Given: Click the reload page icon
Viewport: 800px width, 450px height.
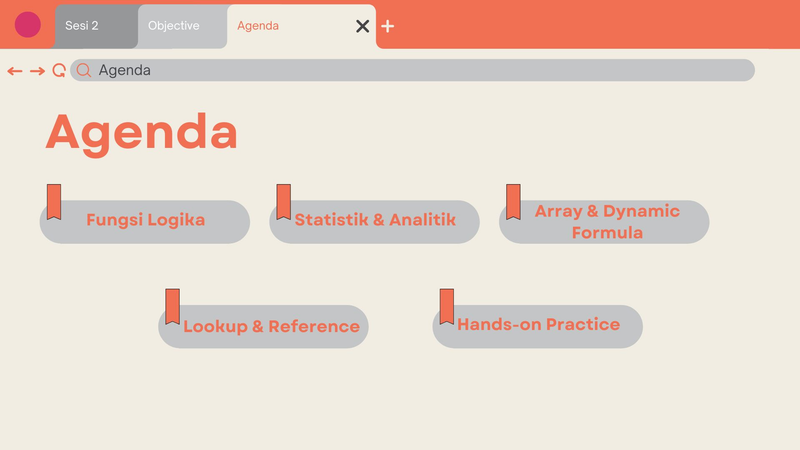Looking at the screenshot, I should tap(59, 70).
